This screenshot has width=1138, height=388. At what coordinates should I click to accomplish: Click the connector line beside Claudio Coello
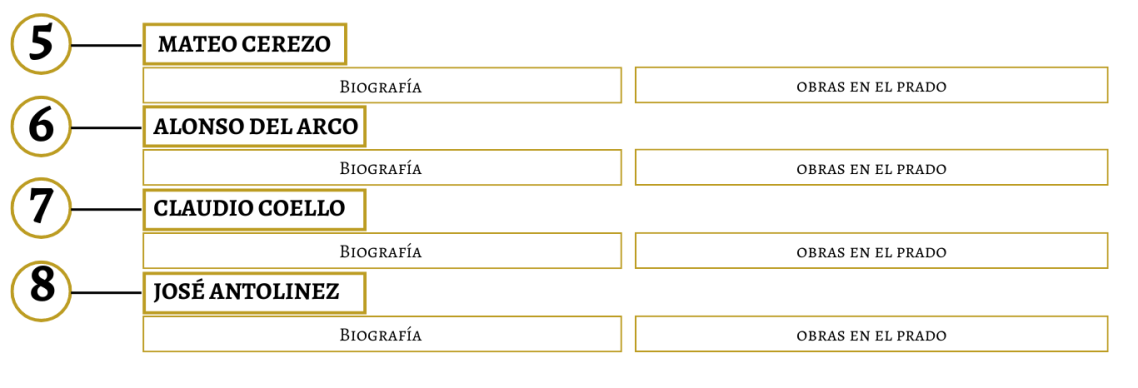pyautogui.click(x=107, y=210)
